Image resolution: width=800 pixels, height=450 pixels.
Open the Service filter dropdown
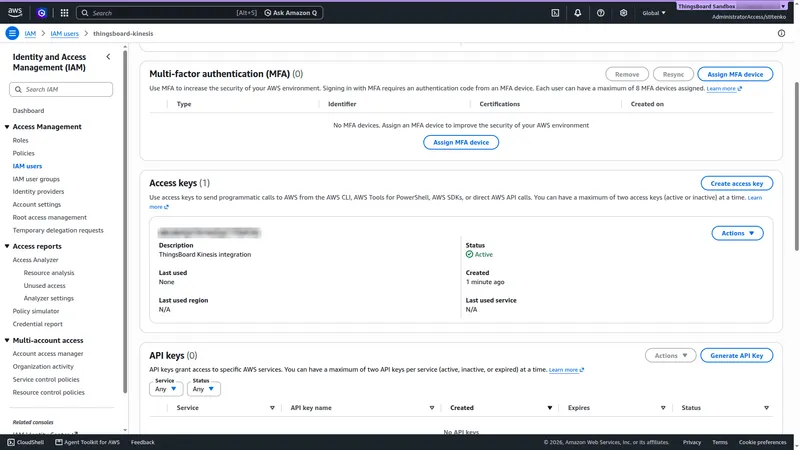(x=166, y=389)
